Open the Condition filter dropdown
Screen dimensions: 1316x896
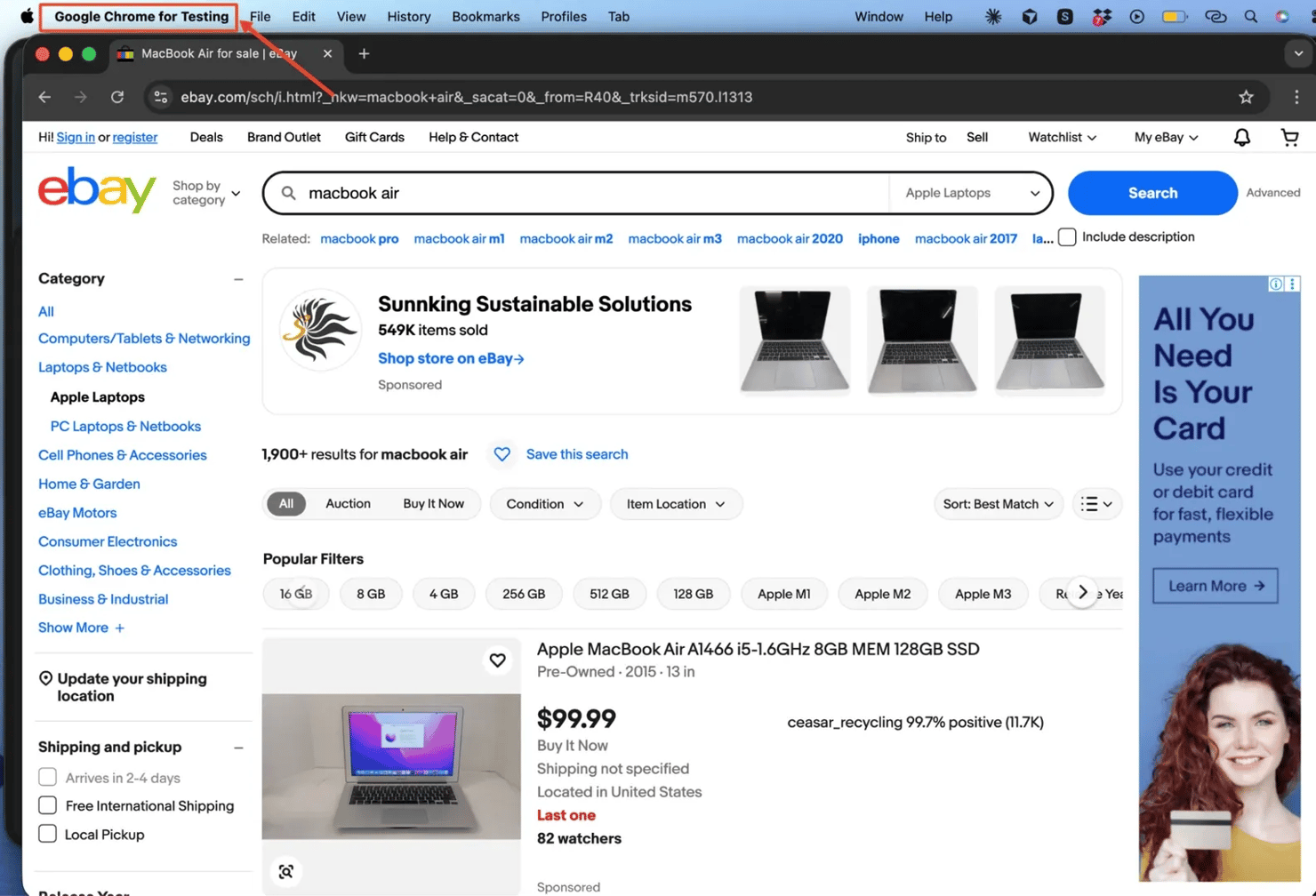(544, 504)
